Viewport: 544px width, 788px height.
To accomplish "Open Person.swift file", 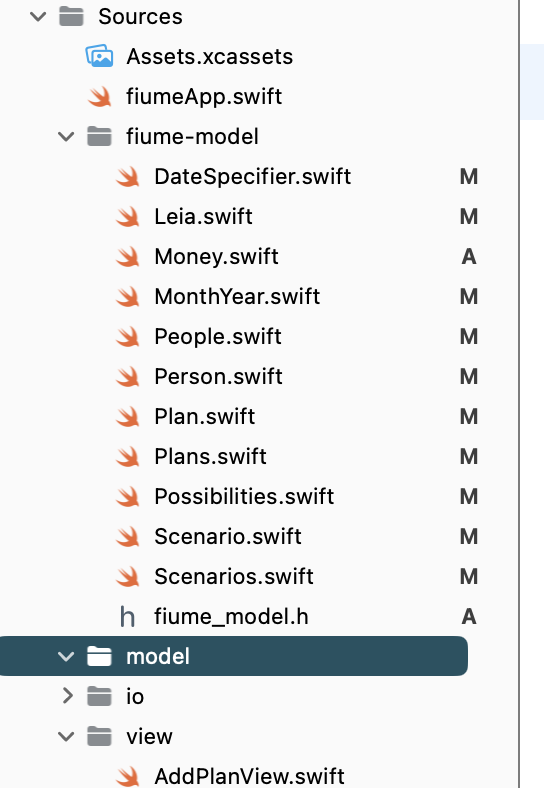I will (218, 376).
